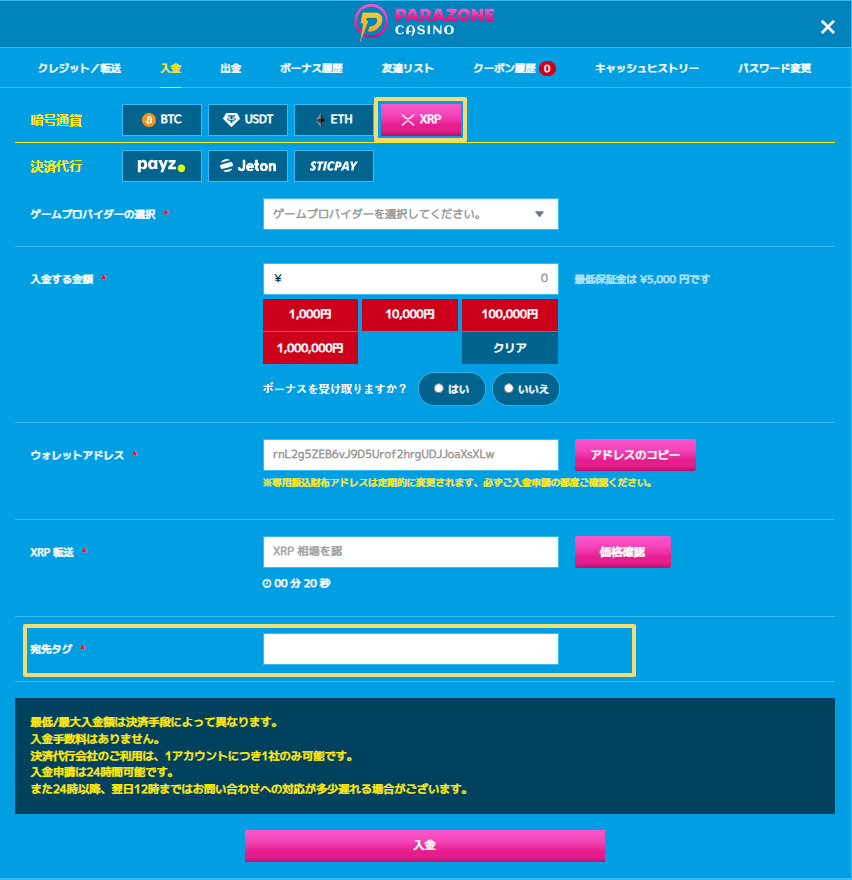Add 10,000円 to the deposit amount
852x880 pixels.
(410, 314)
